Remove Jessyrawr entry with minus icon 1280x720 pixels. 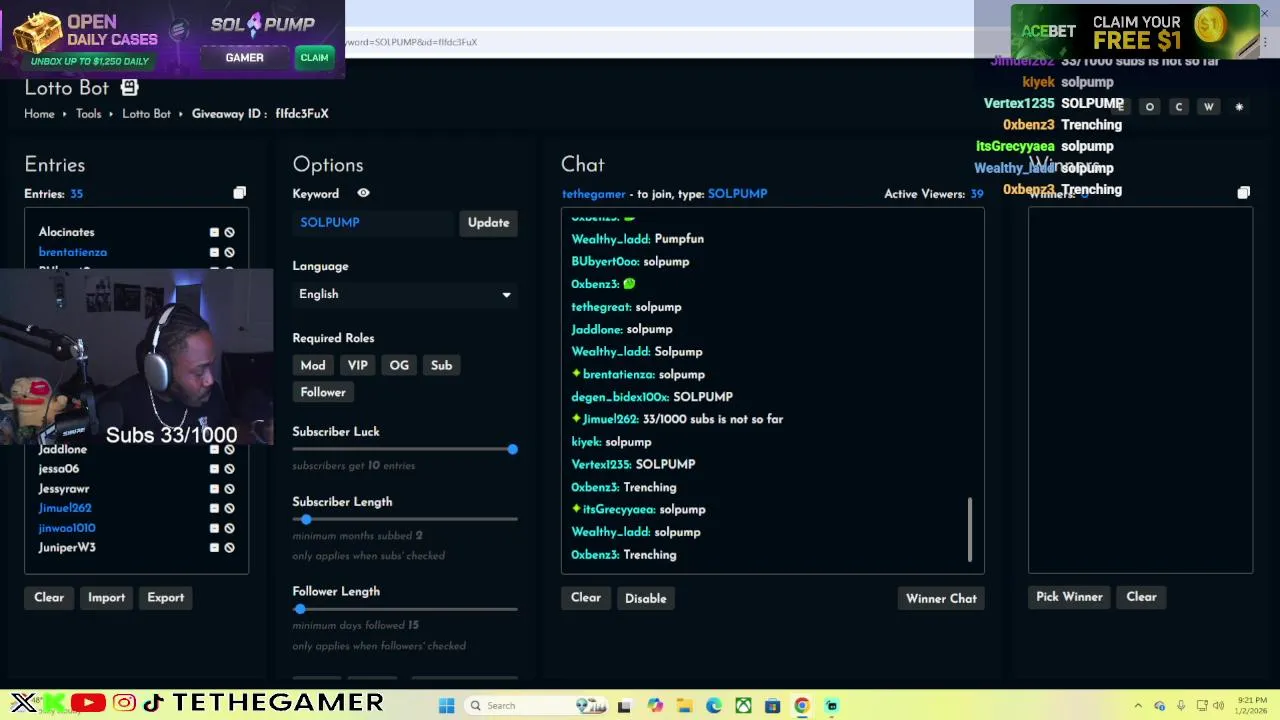click(214, 489)
